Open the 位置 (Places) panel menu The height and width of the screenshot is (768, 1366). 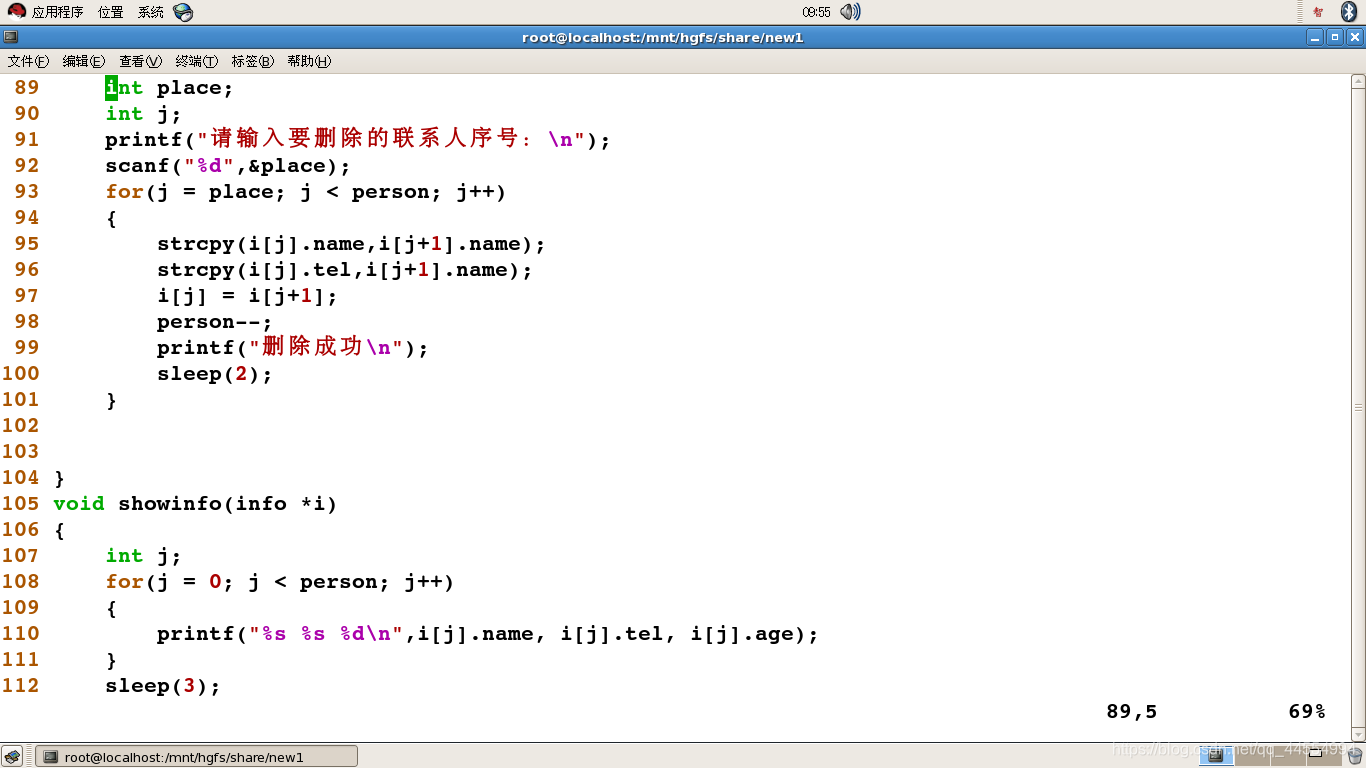[x=111, y=12]
